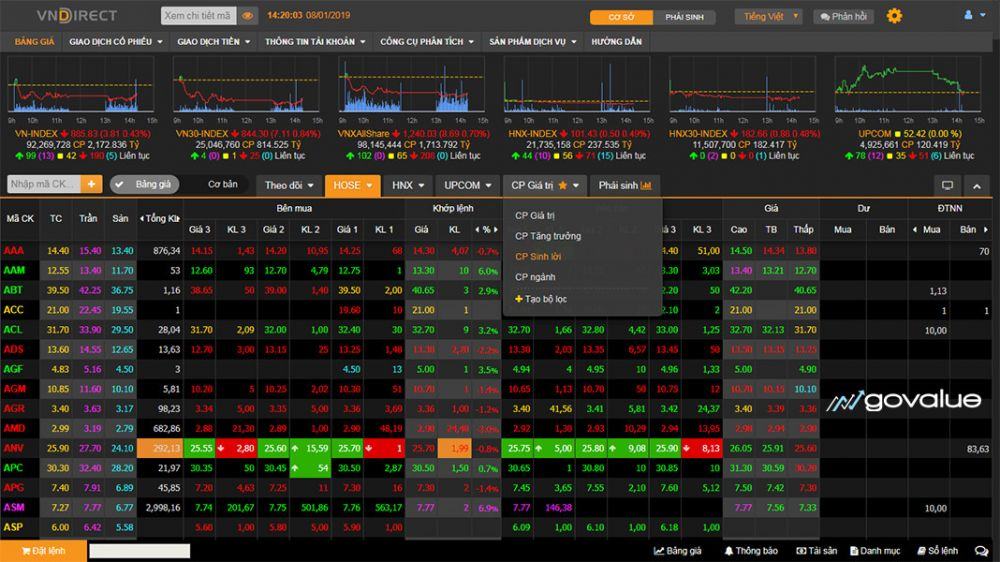Expand Tiếng Việt language dropdown
Image resolution: width=1000 pixels, height=562 pixels.
click(768, 17)
